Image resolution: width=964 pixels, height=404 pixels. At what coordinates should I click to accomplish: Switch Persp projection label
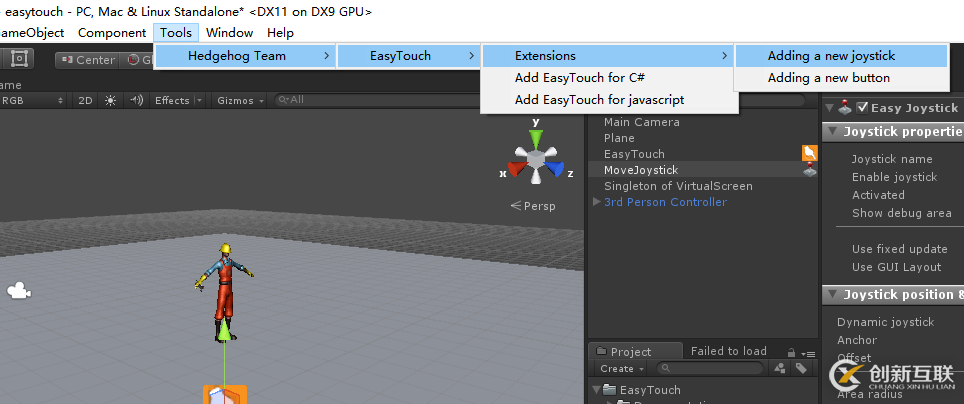click(x=533, y=206)
